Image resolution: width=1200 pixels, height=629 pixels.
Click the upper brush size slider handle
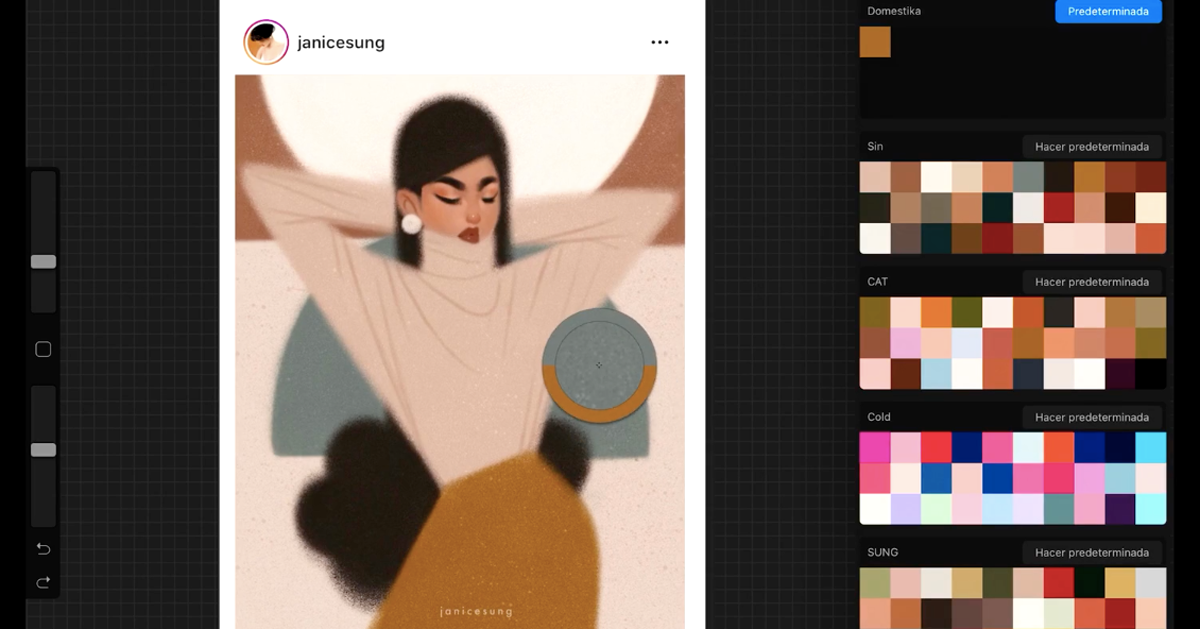[x=43, y=261]
